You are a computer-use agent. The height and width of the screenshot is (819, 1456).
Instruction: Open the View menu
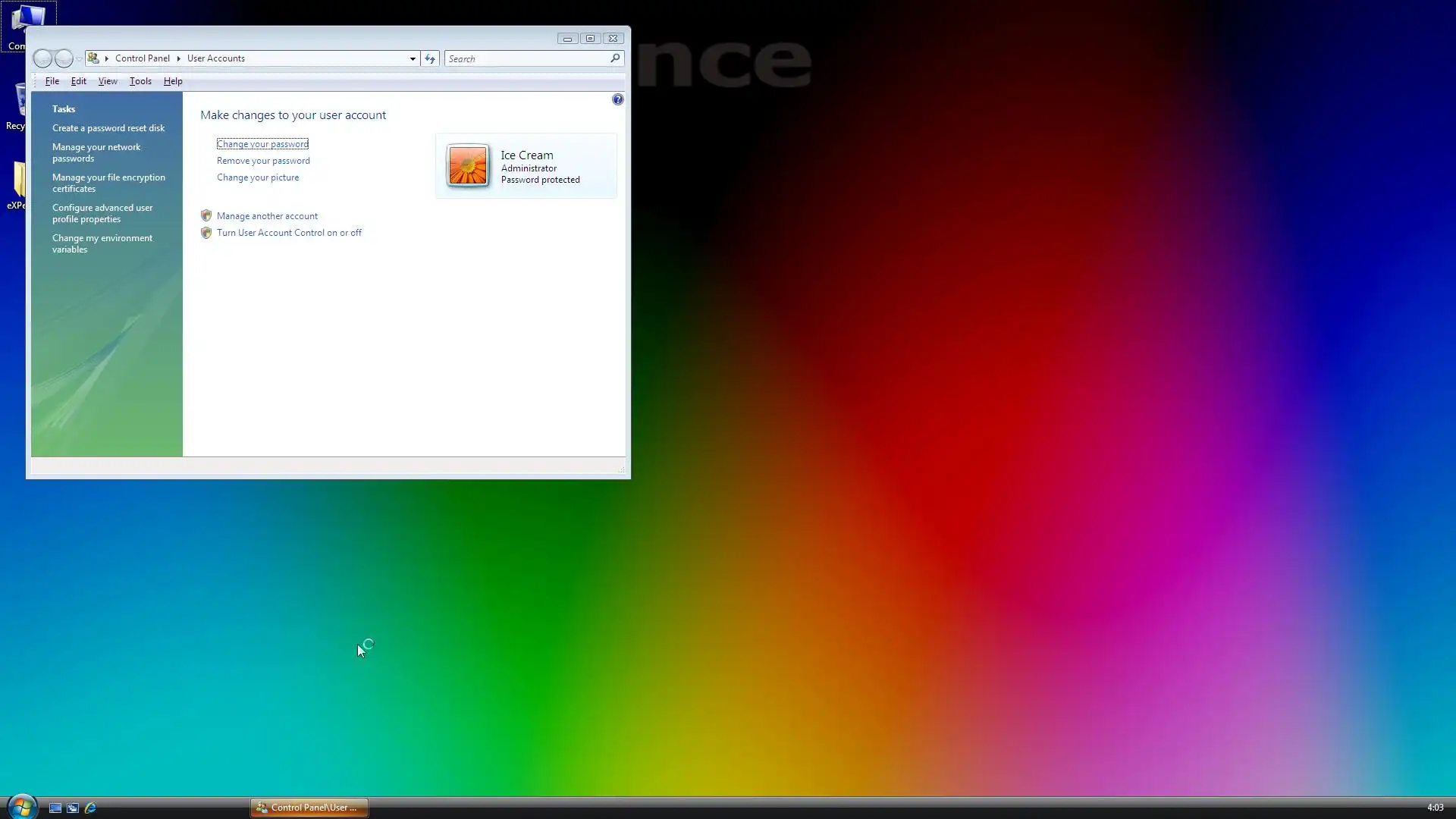108,81
